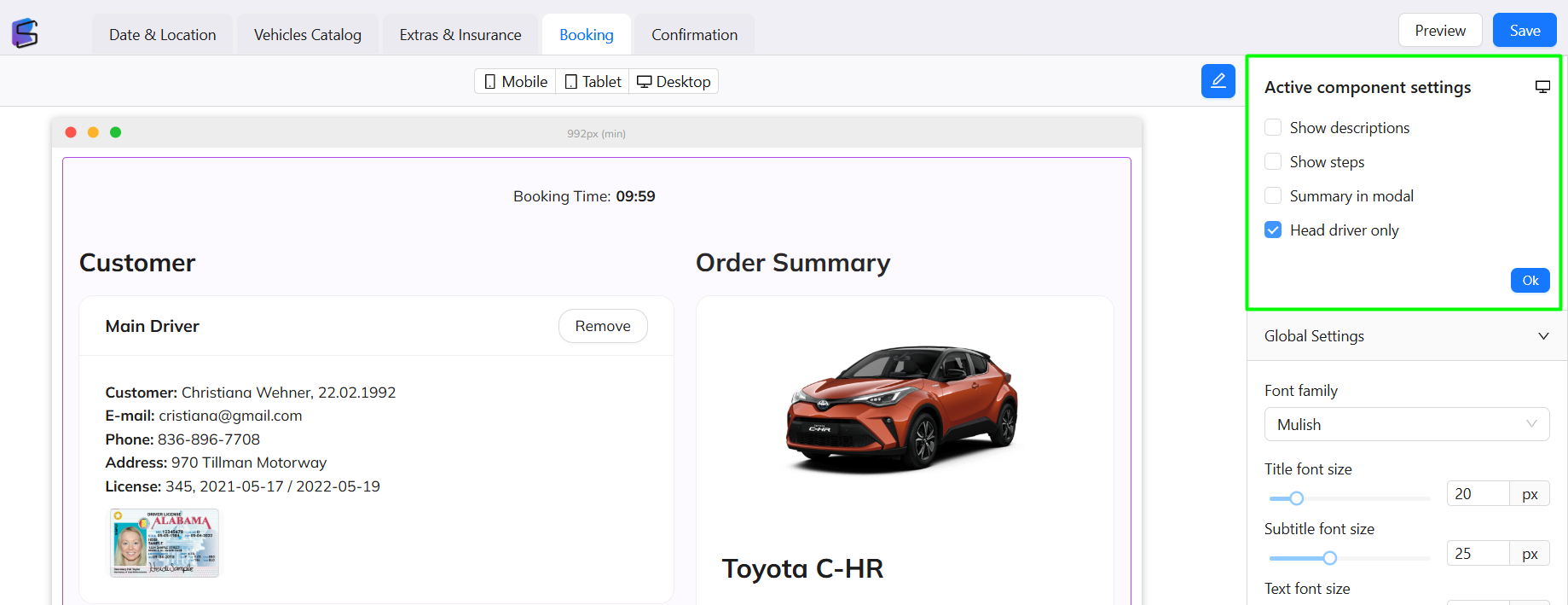Viewport: 1568px width, 605px height.
Task: Switch preview to Mobile view
Action: click(x=516, y=82)
